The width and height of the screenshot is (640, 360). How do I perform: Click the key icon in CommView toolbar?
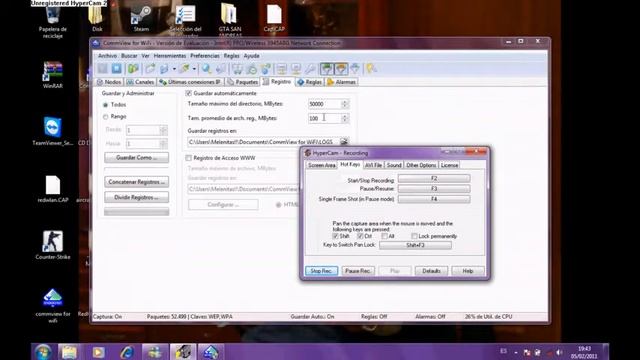tap(310, 69)
